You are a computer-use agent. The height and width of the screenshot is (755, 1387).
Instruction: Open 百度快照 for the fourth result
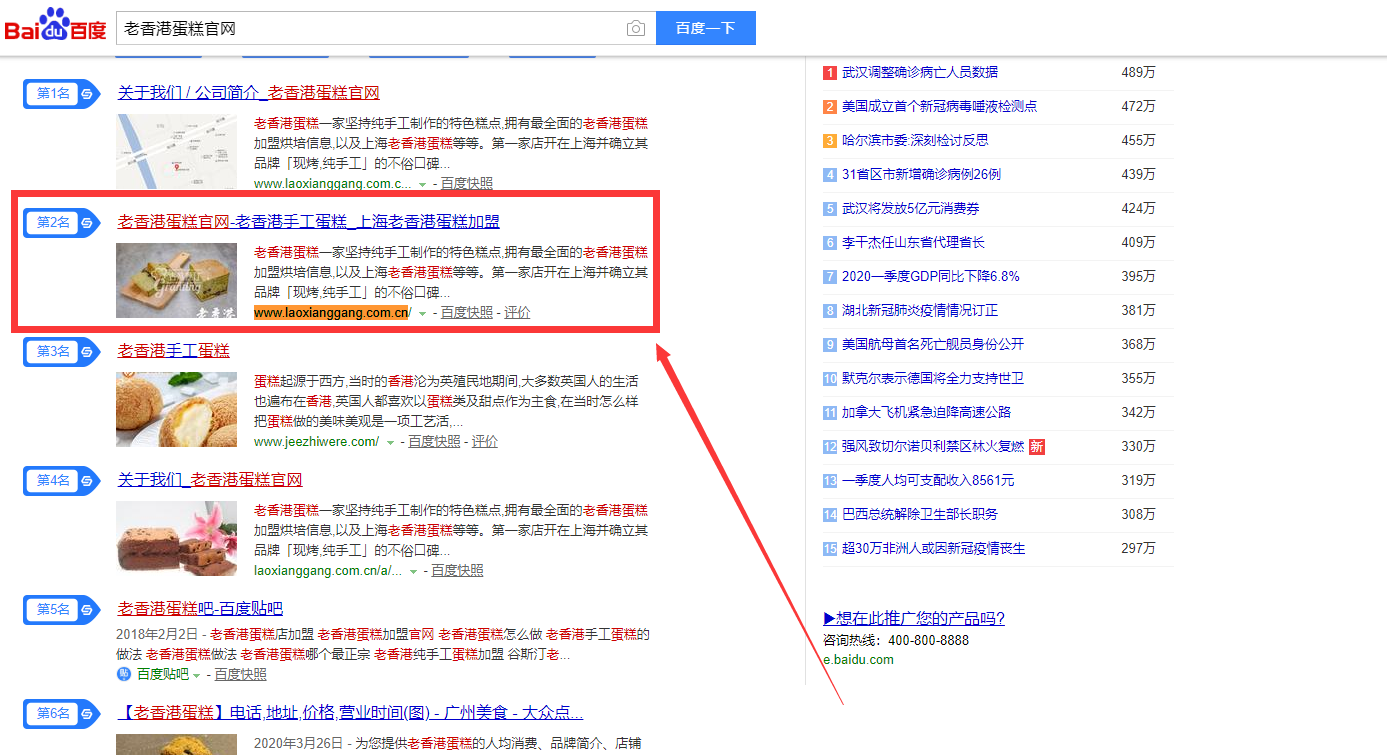click(x=457, y=571)
